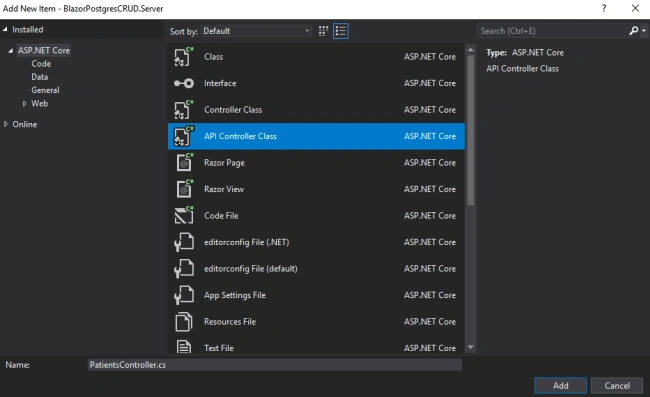Click the Installed section label
The width and height of the screenshot is (650, 397).
tap(27, 29)
